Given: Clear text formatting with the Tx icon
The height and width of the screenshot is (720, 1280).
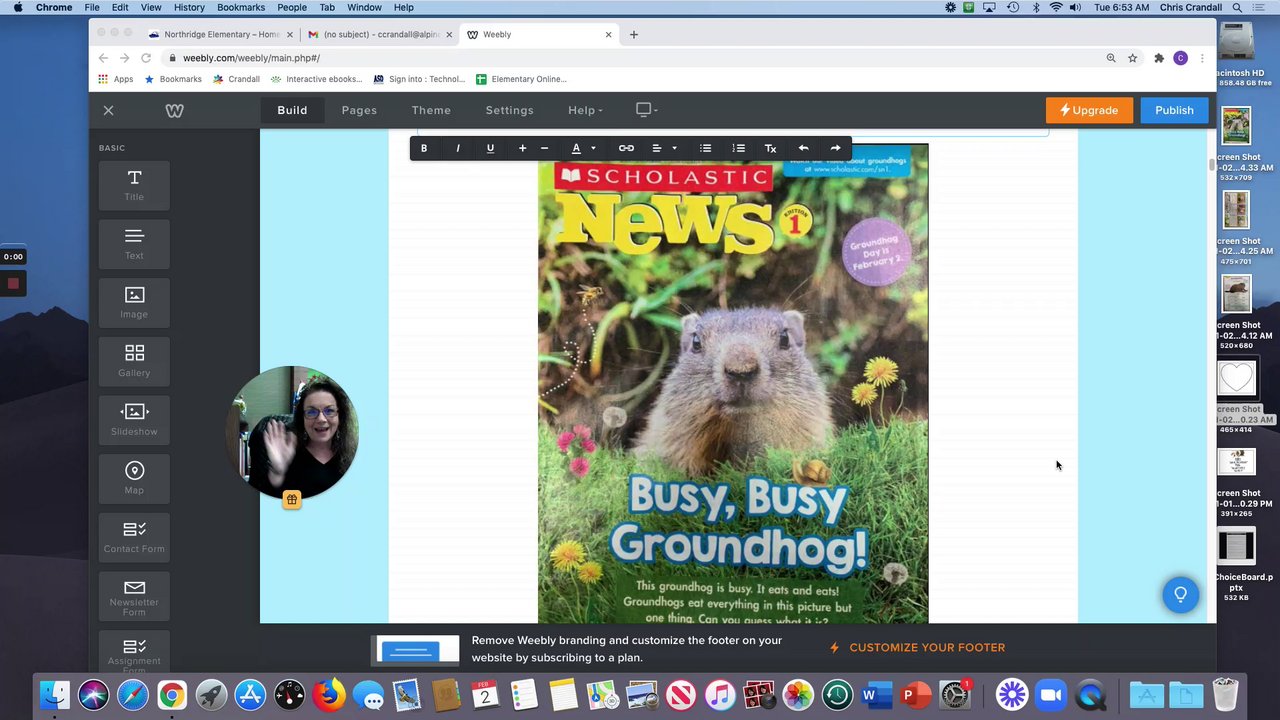Looking at the screenshot, I should [x=770, y=148].
